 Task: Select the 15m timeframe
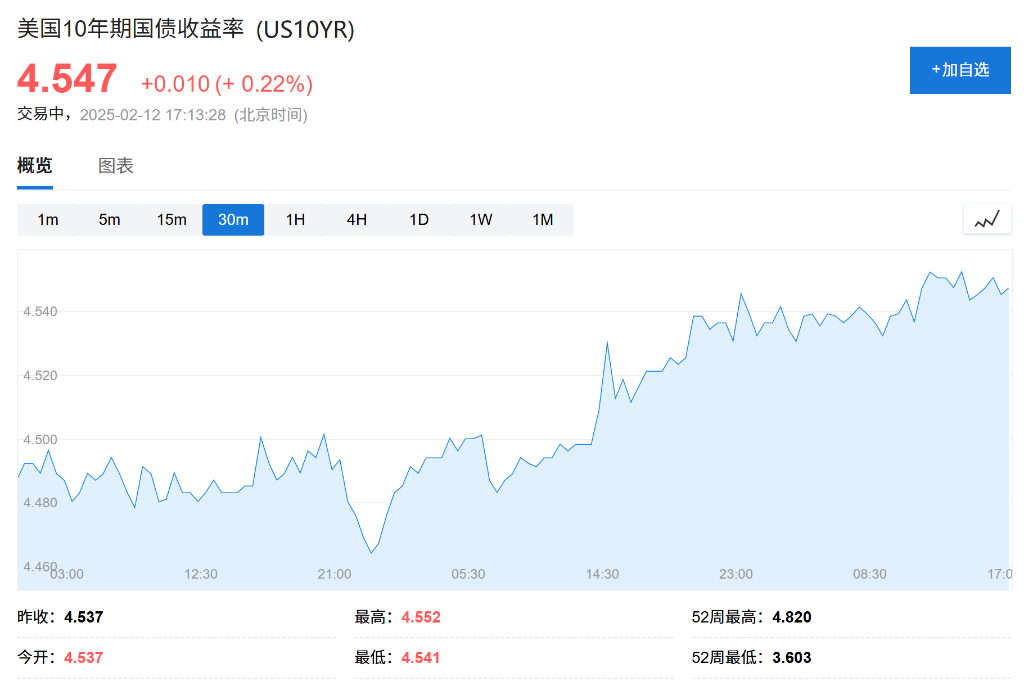171,219
